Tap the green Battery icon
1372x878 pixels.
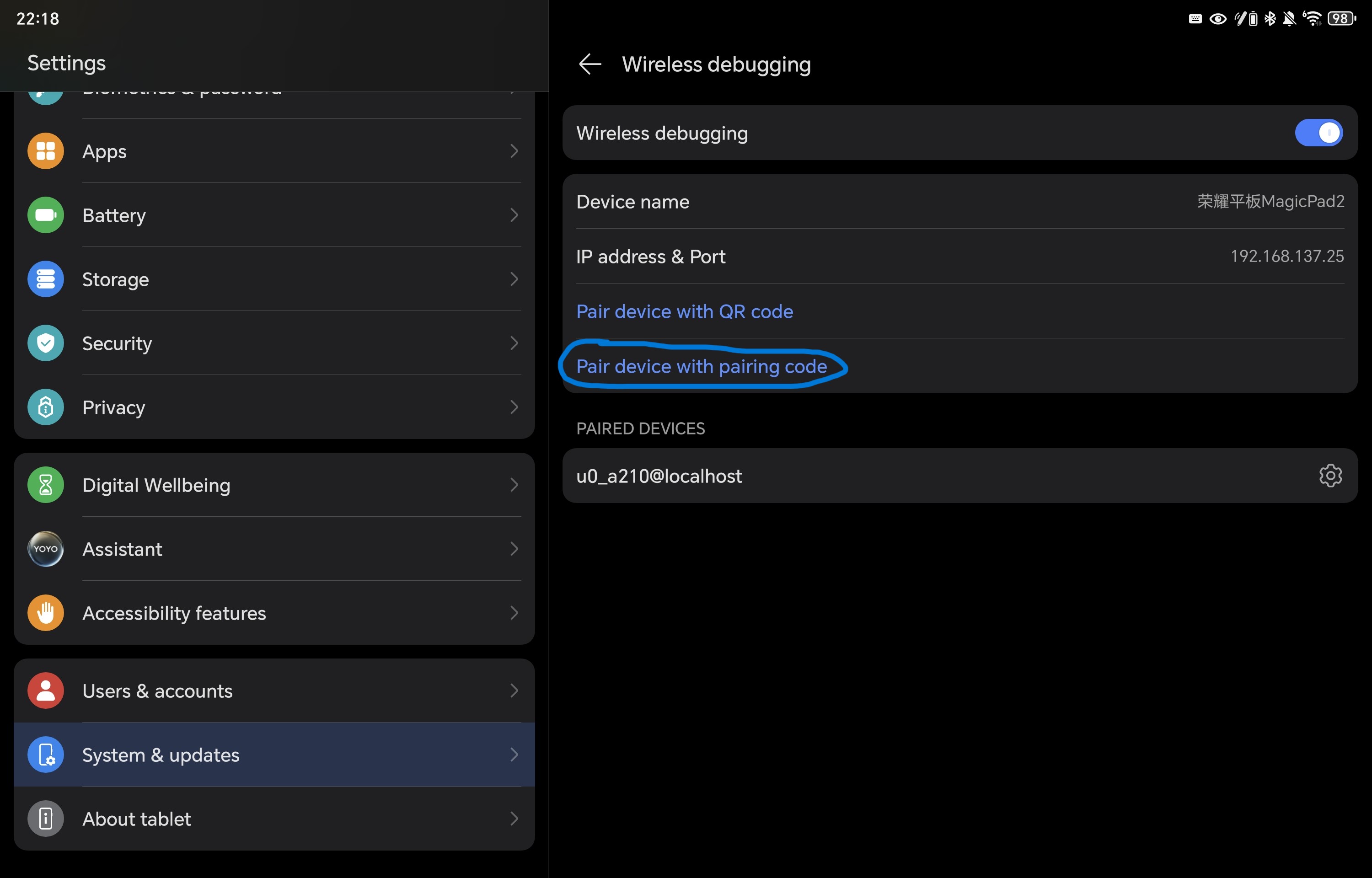coord(46,215)
